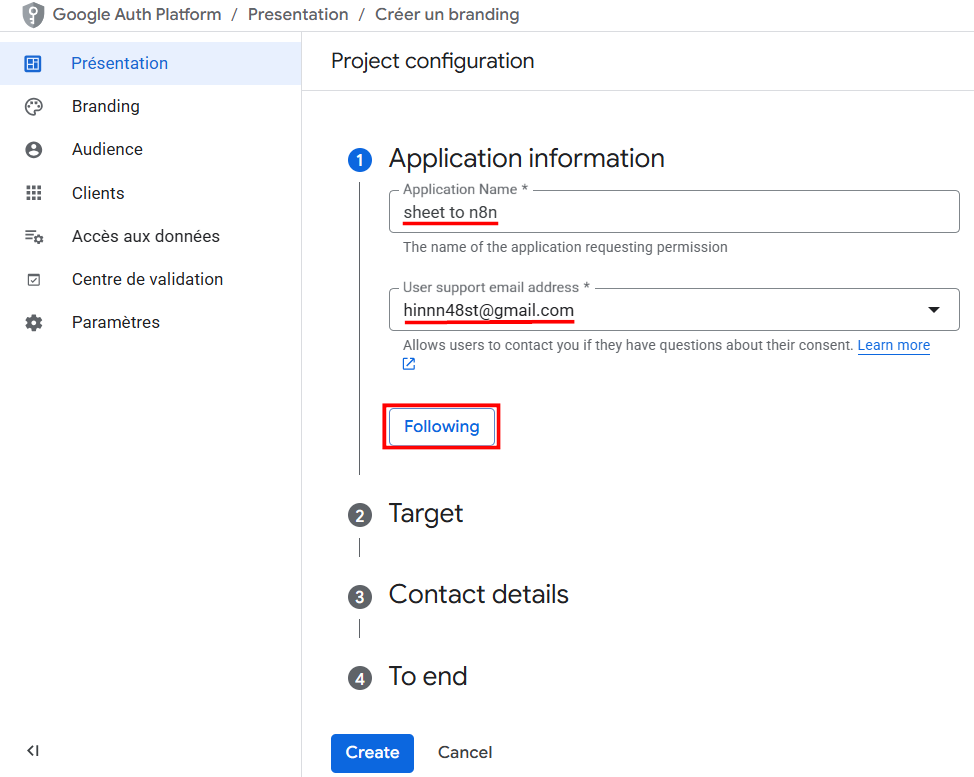Click the Cancel option
This screenshot has height=777, width=974.
(x=464, y=752)
